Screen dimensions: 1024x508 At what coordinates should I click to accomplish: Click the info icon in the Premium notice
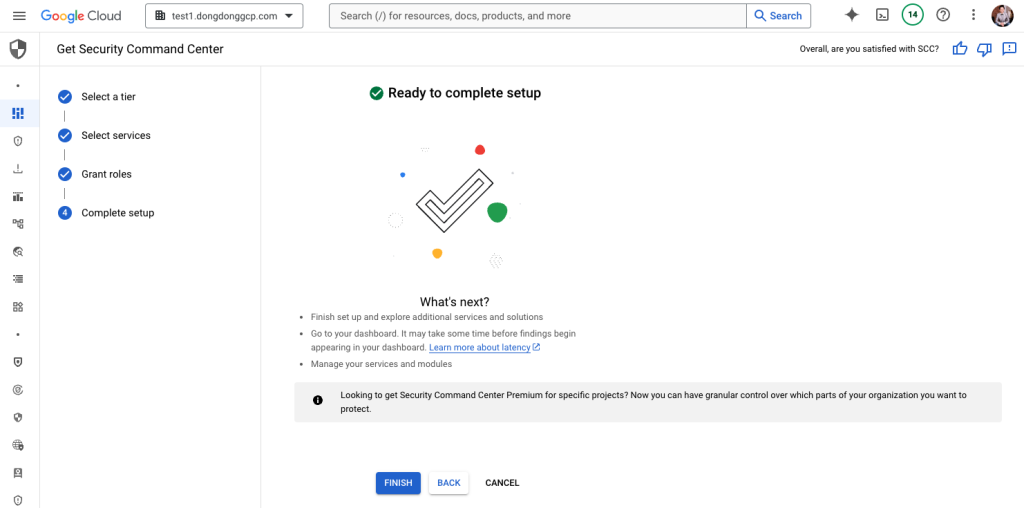point(318,400)
